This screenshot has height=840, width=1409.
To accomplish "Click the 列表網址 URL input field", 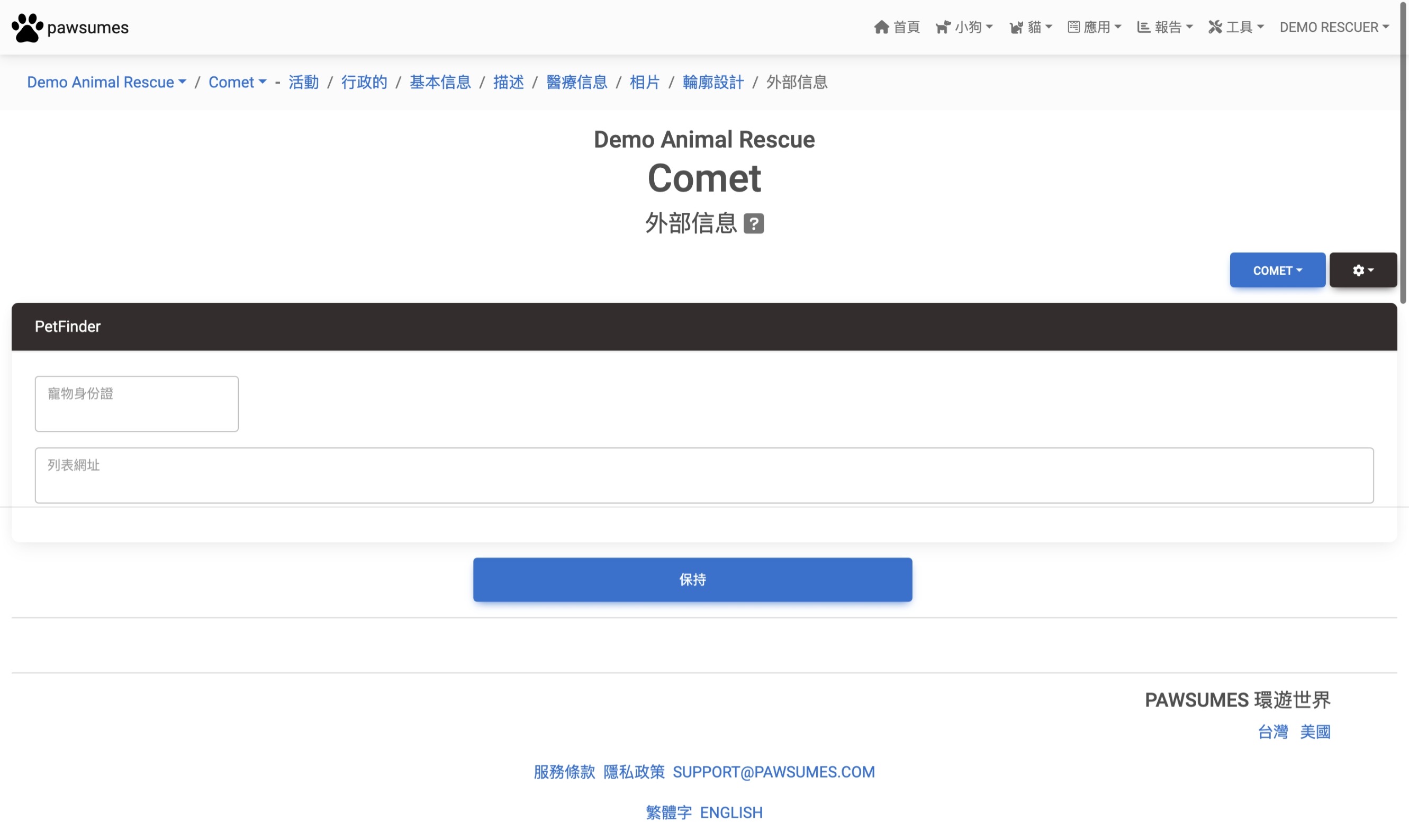I will (703, 474).
